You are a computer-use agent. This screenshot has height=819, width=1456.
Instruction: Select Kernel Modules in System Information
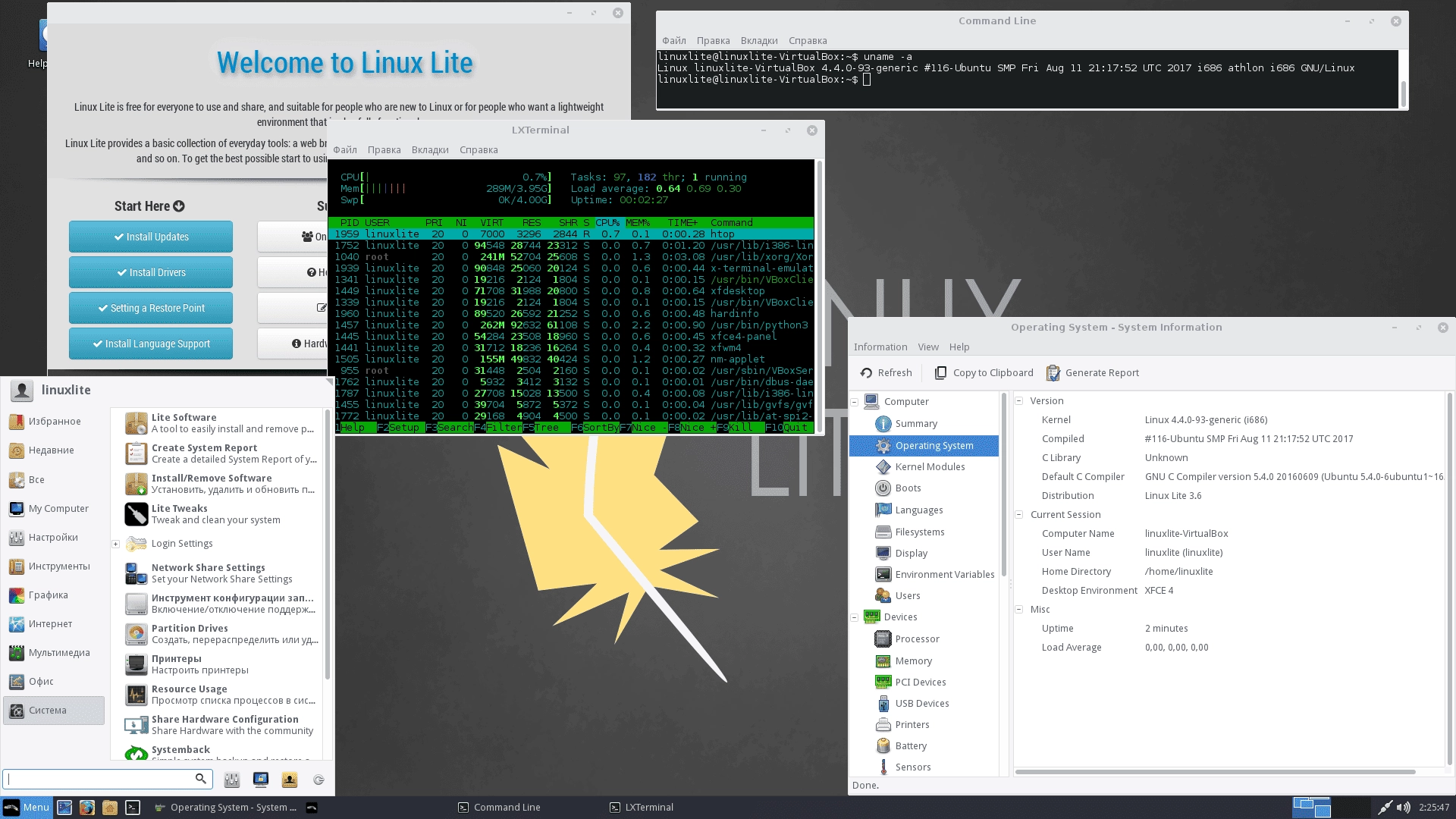[x=930, y=467]
